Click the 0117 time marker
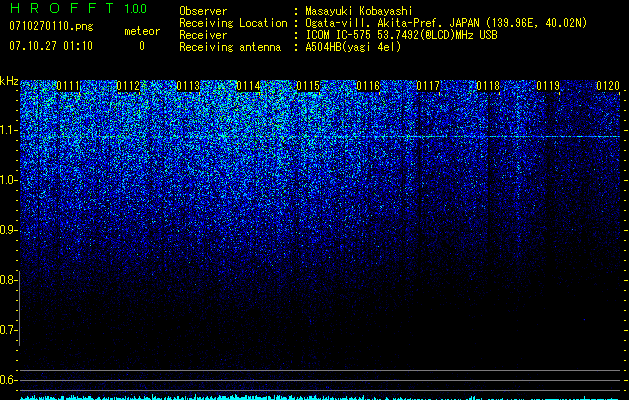 [x=428, y=86]
